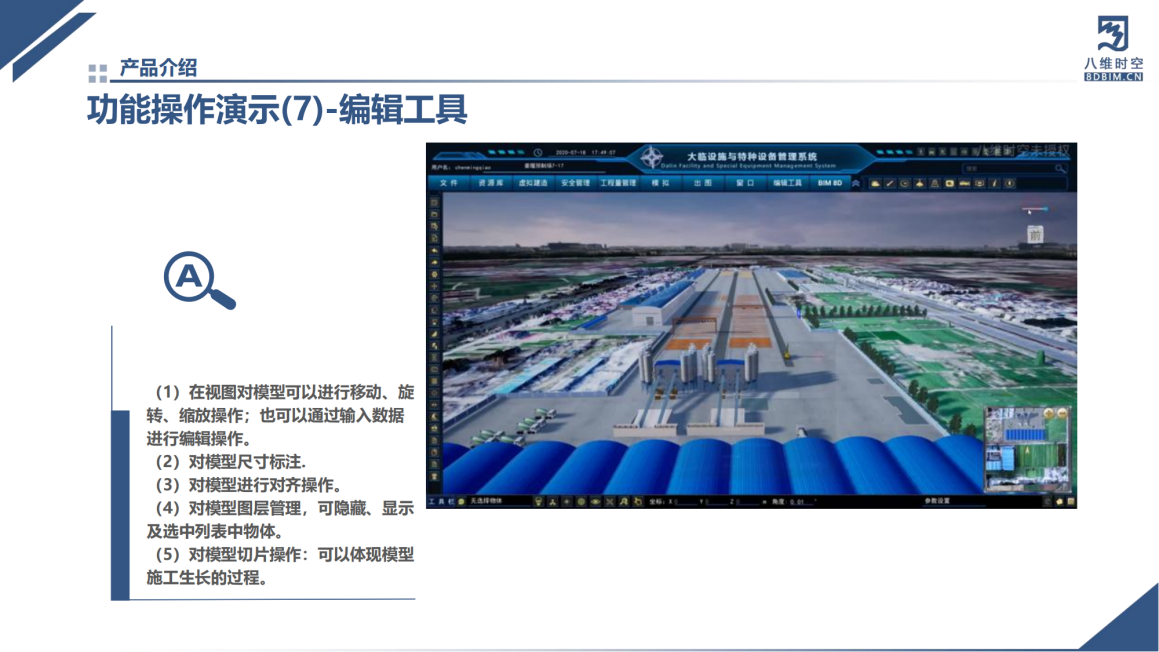Open the 文件 menu
Viewport: 1159px width, 652px height.
449,184
